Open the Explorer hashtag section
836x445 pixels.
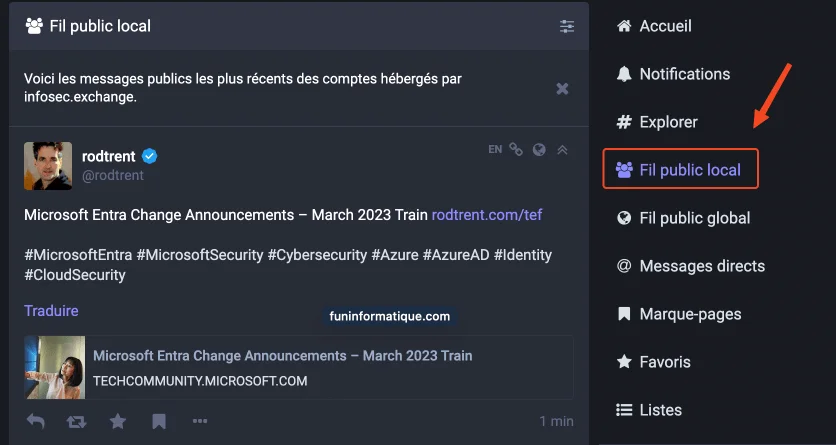[668, 122]
